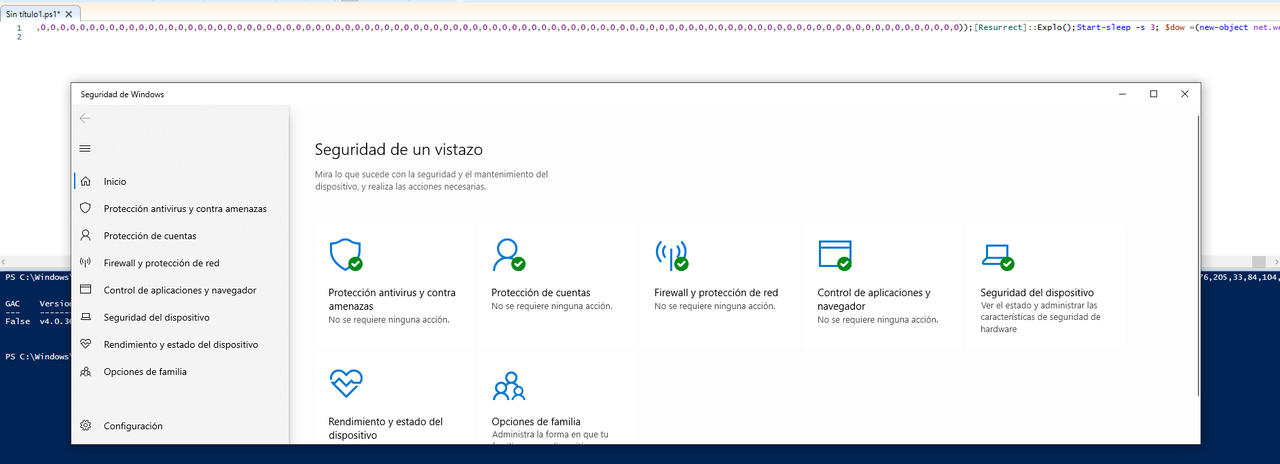Open Protección de cuentas in sidebar

pyautogui.click(x=181, y=236)
